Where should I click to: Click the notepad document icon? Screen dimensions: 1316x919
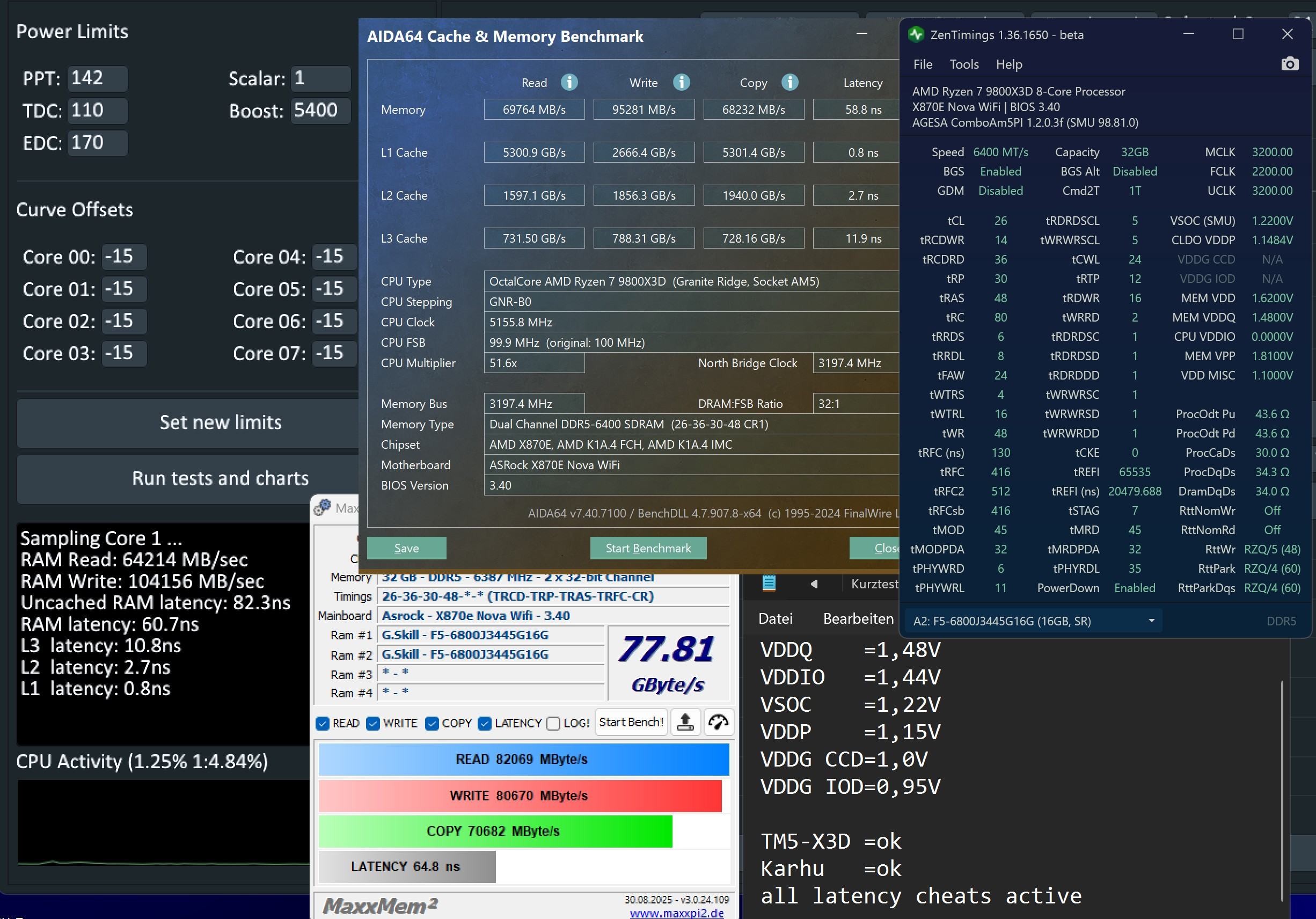769,584
